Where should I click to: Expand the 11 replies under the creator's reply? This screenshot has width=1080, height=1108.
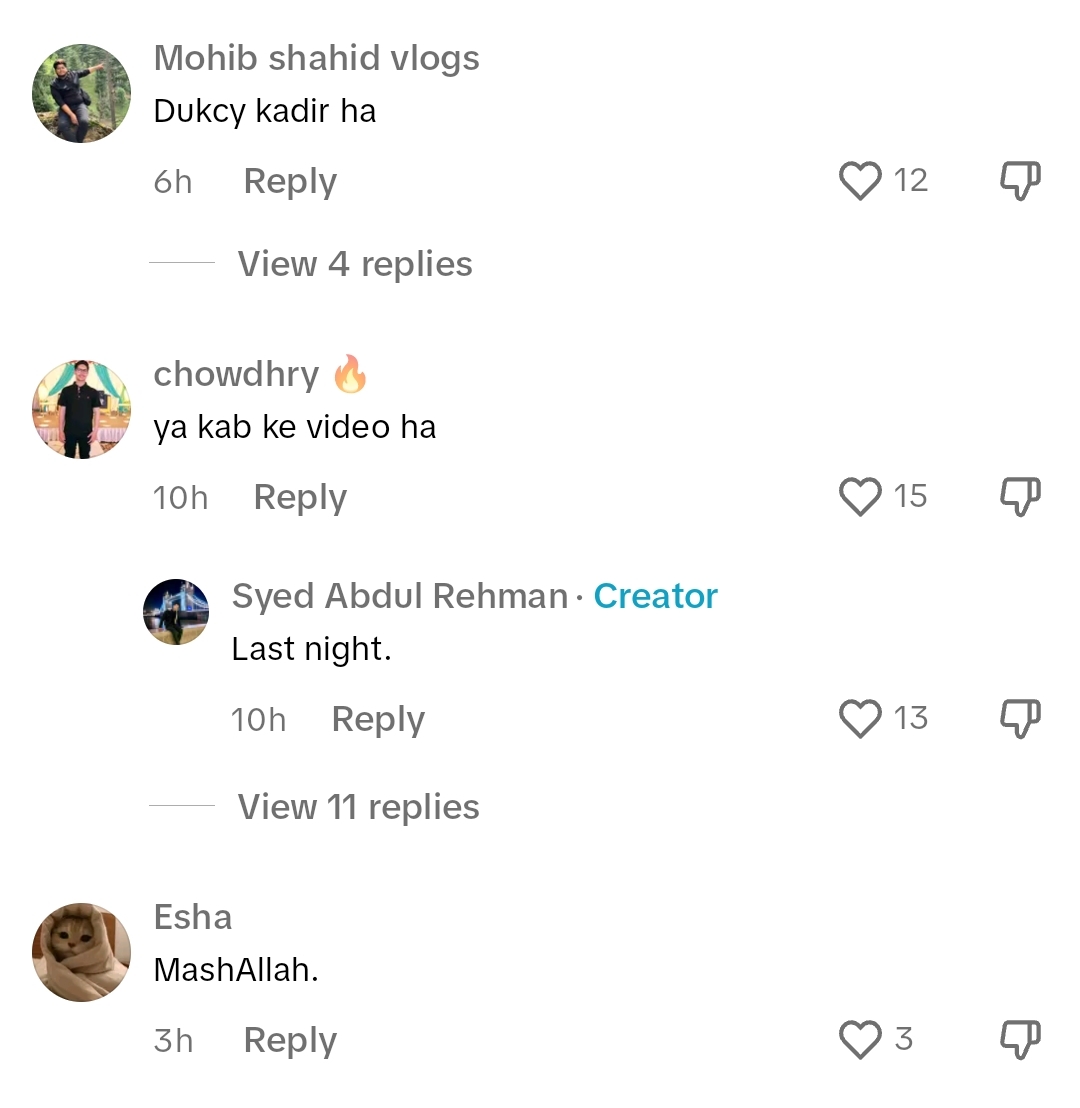tap(358, 806)
